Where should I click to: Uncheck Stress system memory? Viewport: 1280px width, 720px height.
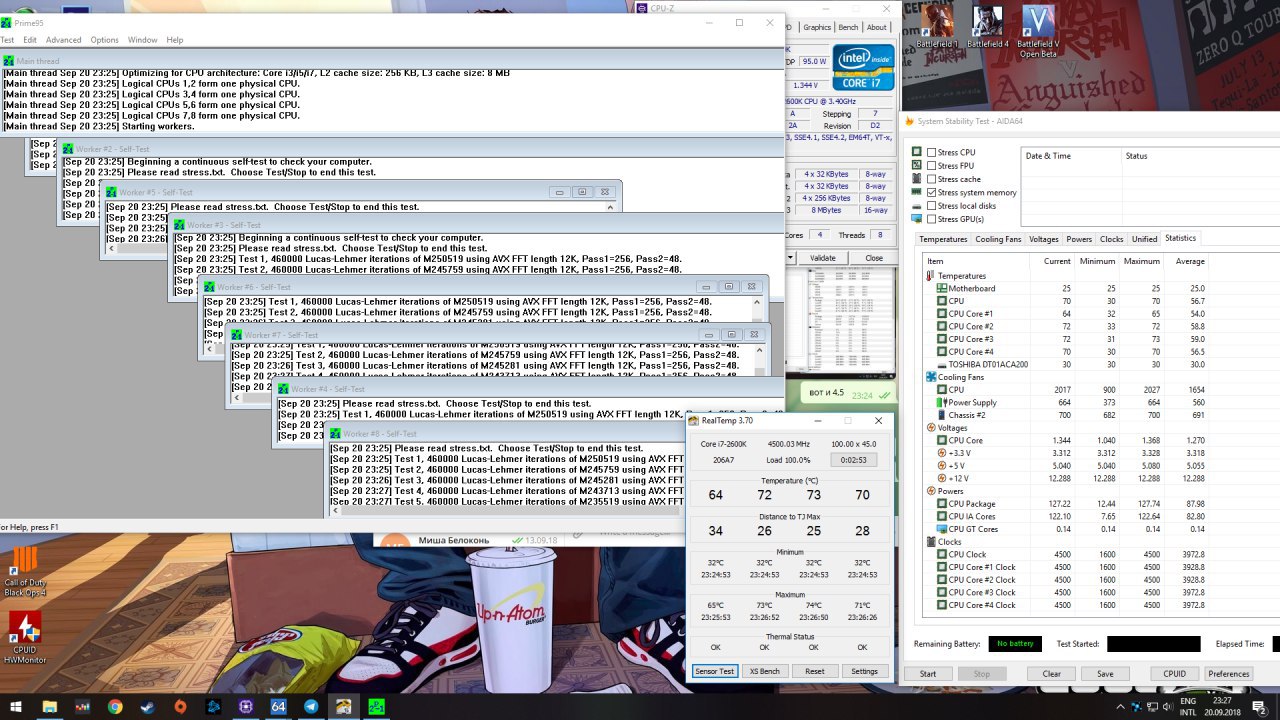[932, 192]
